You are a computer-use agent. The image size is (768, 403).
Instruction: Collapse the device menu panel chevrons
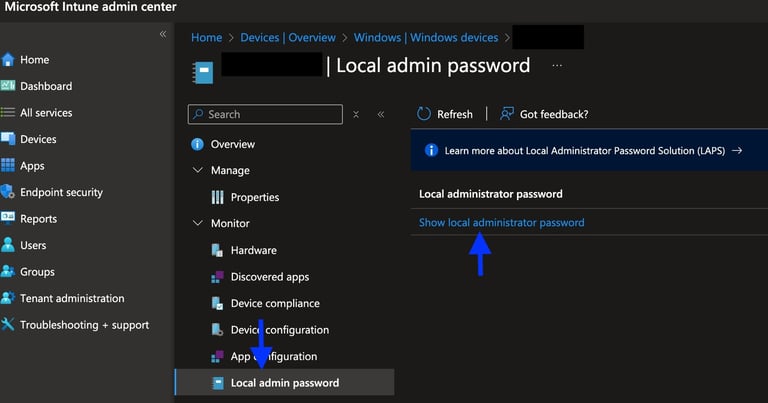[x=381, y=114]
